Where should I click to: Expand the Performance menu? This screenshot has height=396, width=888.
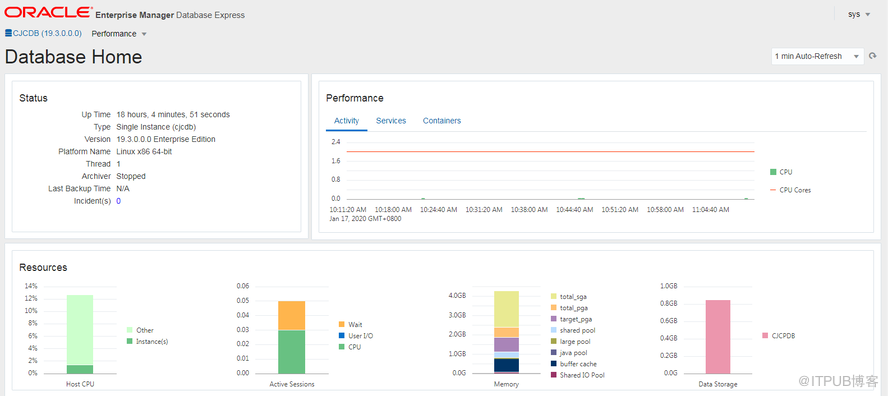tap(119, 33)
